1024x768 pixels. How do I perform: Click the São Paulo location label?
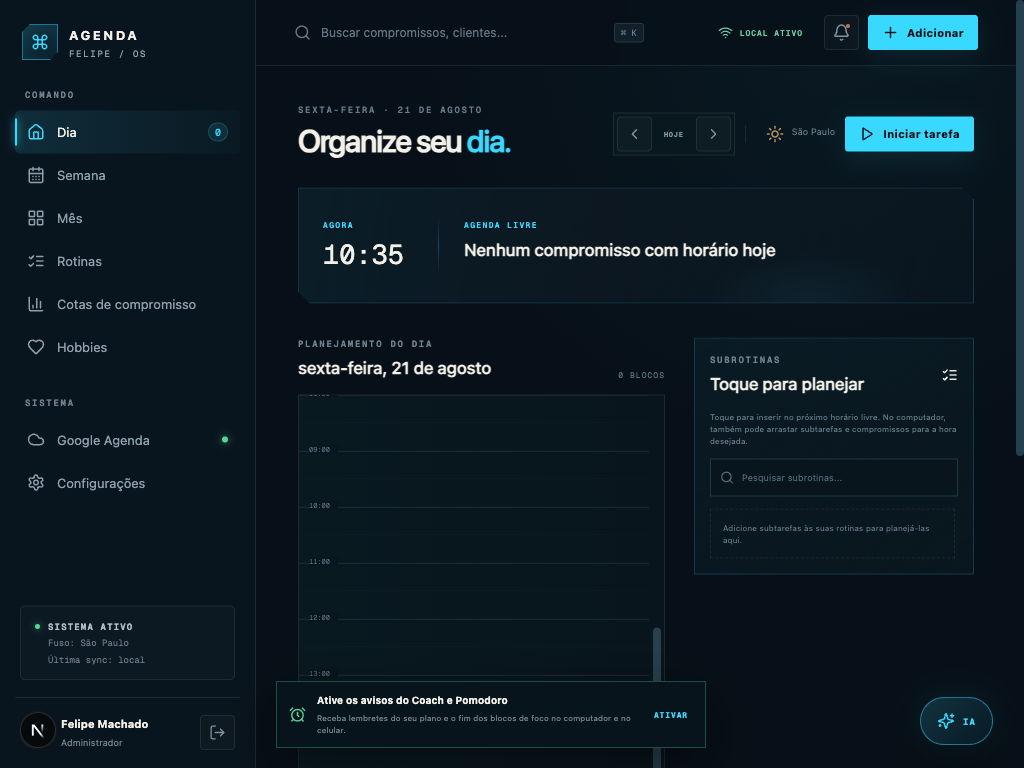point(813,132)
